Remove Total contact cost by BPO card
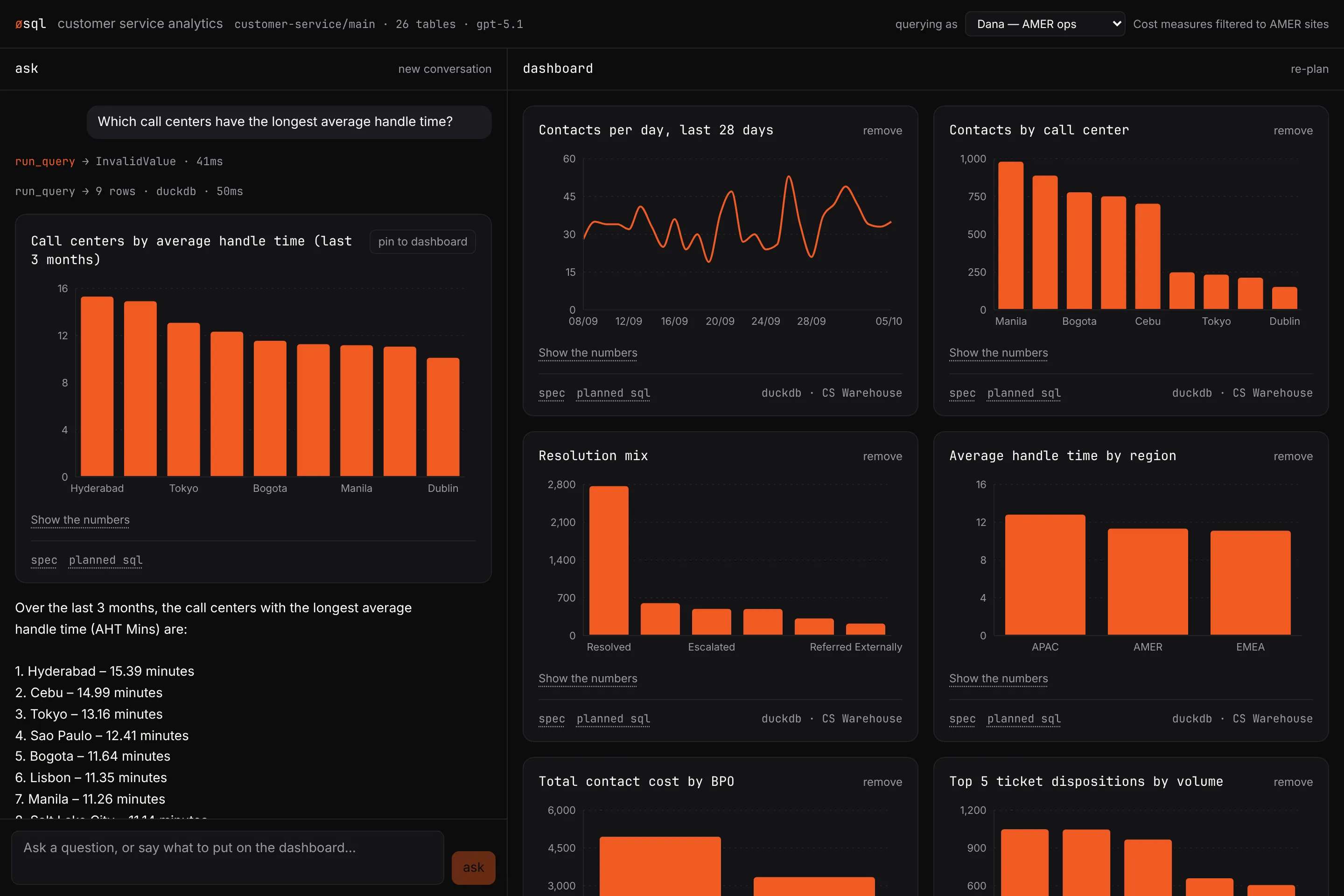This screenshot has width=1344, height=896. pyautogui.click(x=882, y=782)
